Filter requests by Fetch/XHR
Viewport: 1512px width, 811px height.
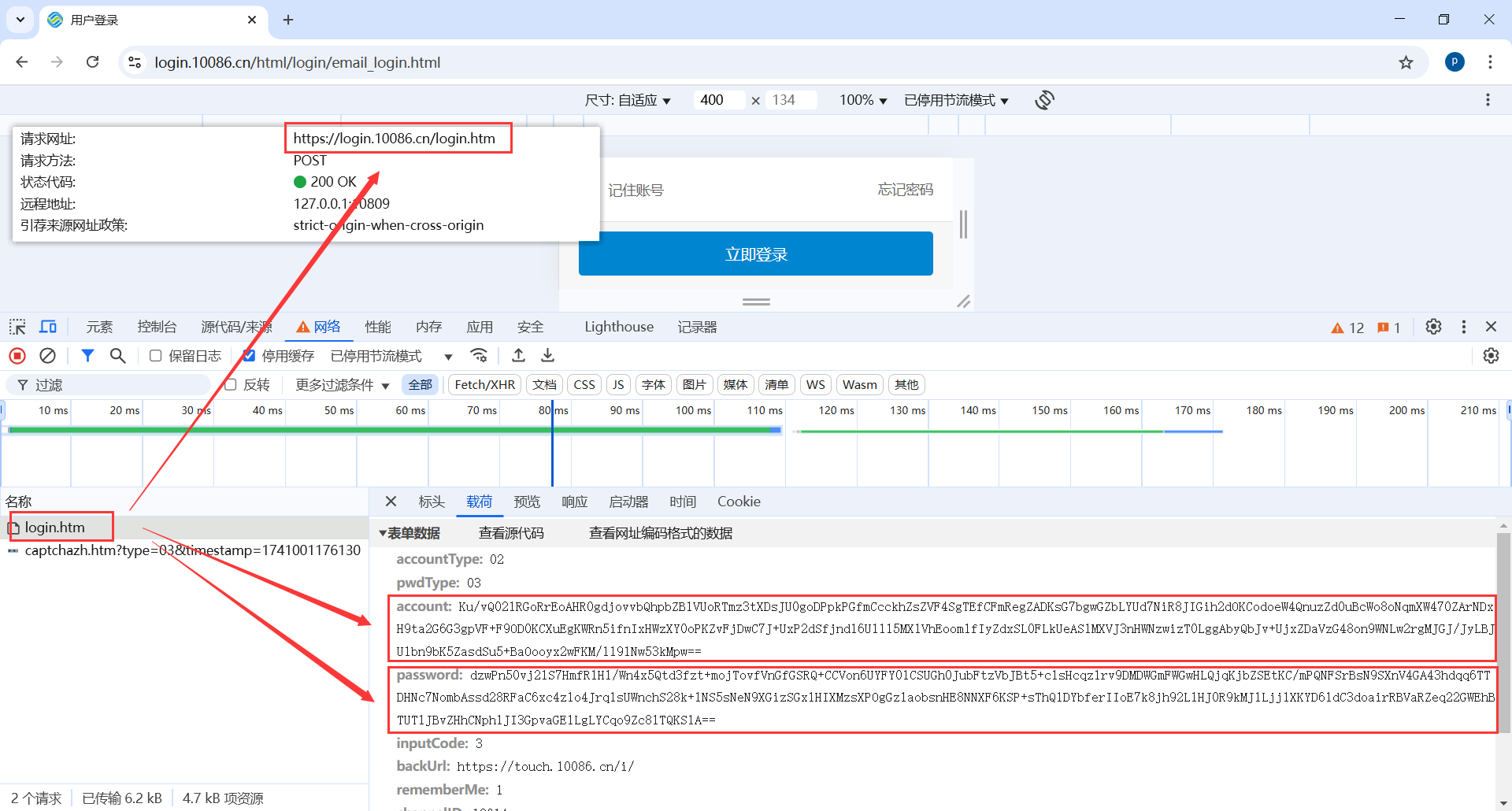(x=484, y=385)
